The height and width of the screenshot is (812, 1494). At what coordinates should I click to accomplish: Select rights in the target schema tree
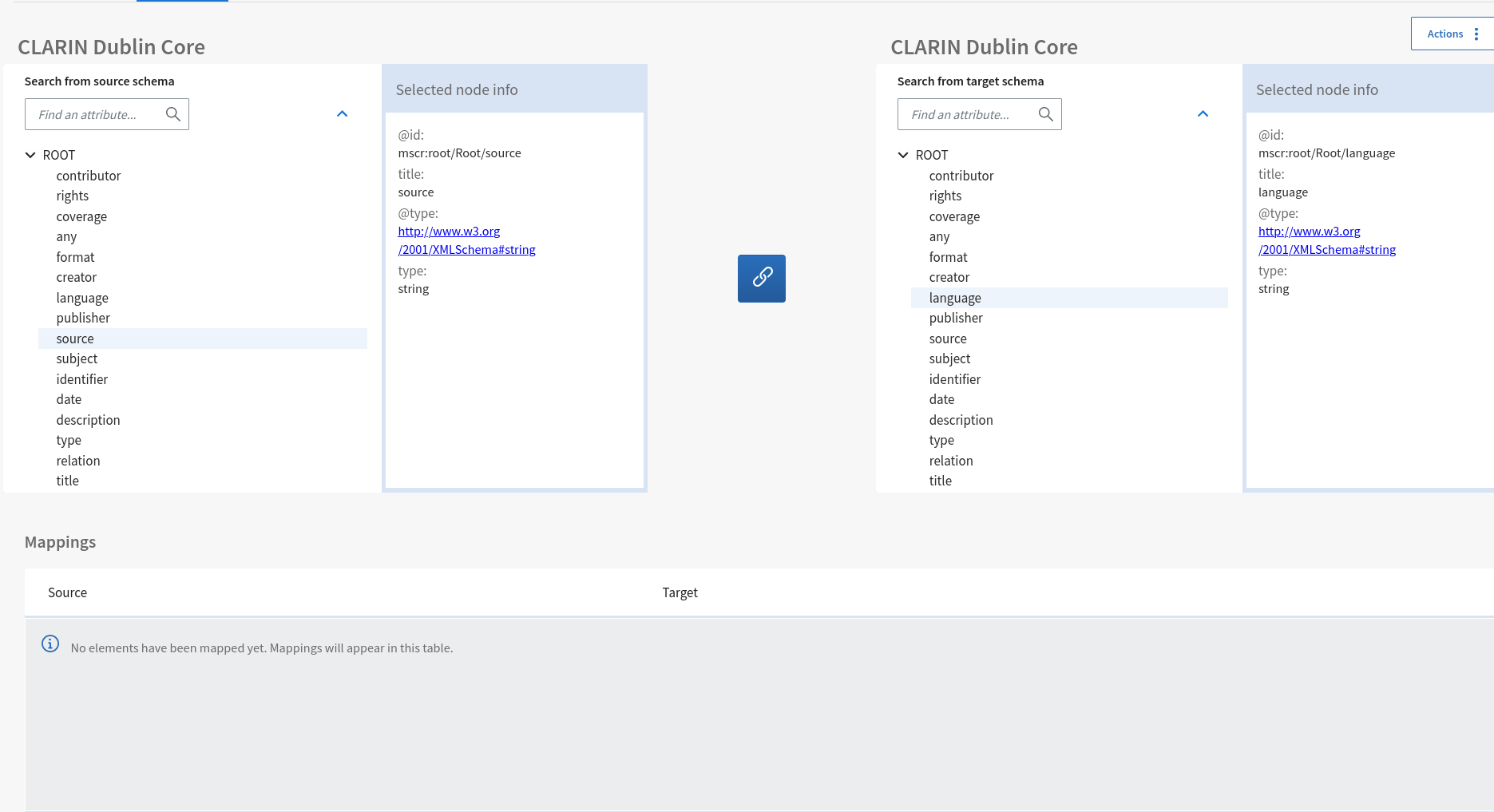point(945,196)
